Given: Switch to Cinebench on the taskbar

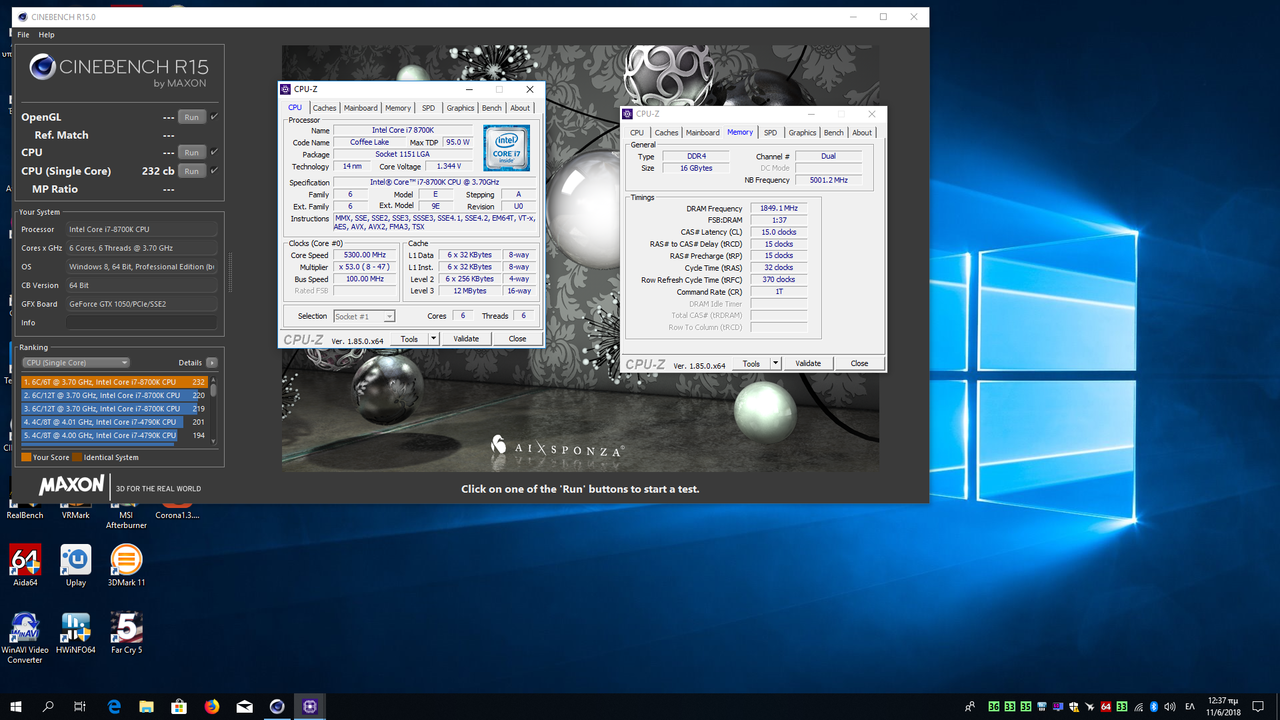Looking at the screenshot, I should coord(277,706).
